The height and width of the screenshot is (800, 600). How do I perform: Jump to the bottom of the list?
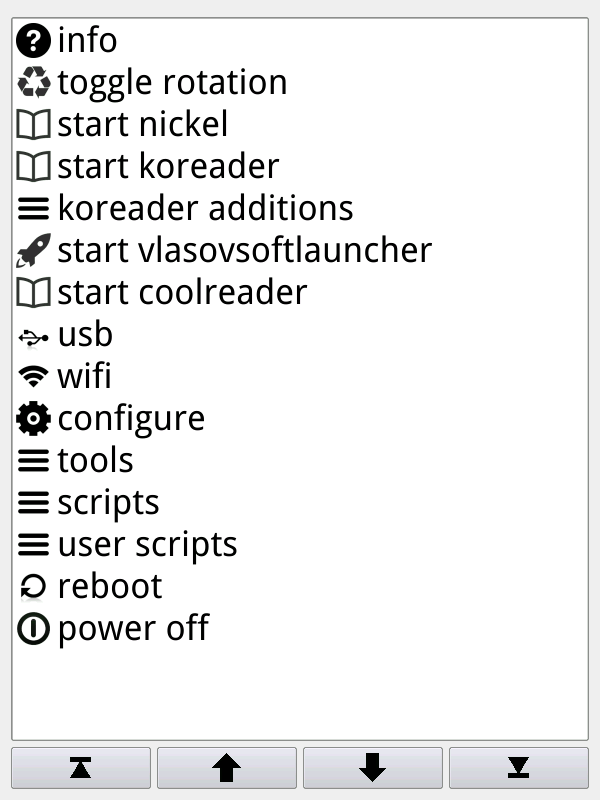[x=518, y=767]
